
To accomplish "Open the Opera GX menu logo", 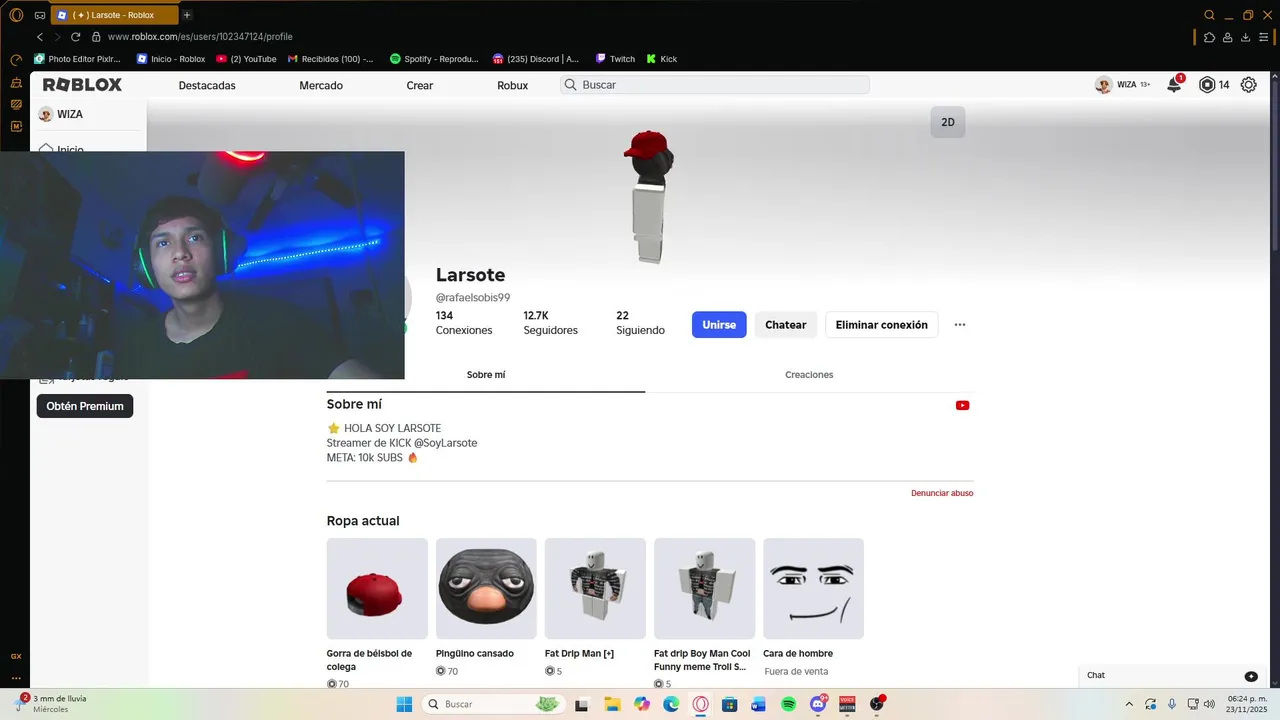I will [x=16, y=15].
